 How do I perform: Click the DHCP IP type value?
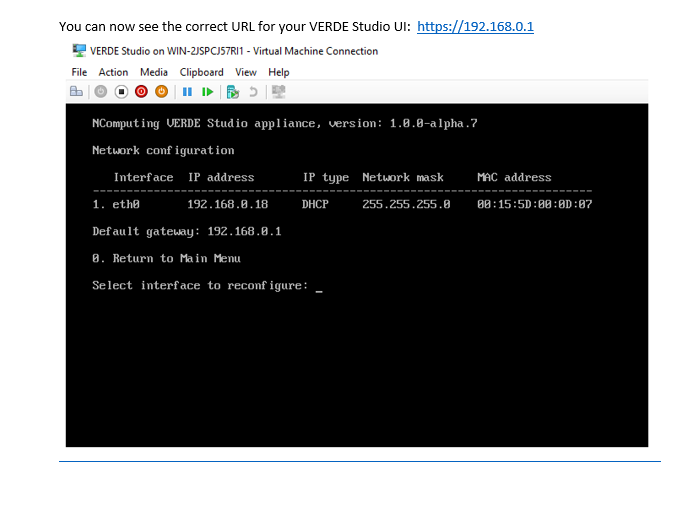click(x=315, y=204)
